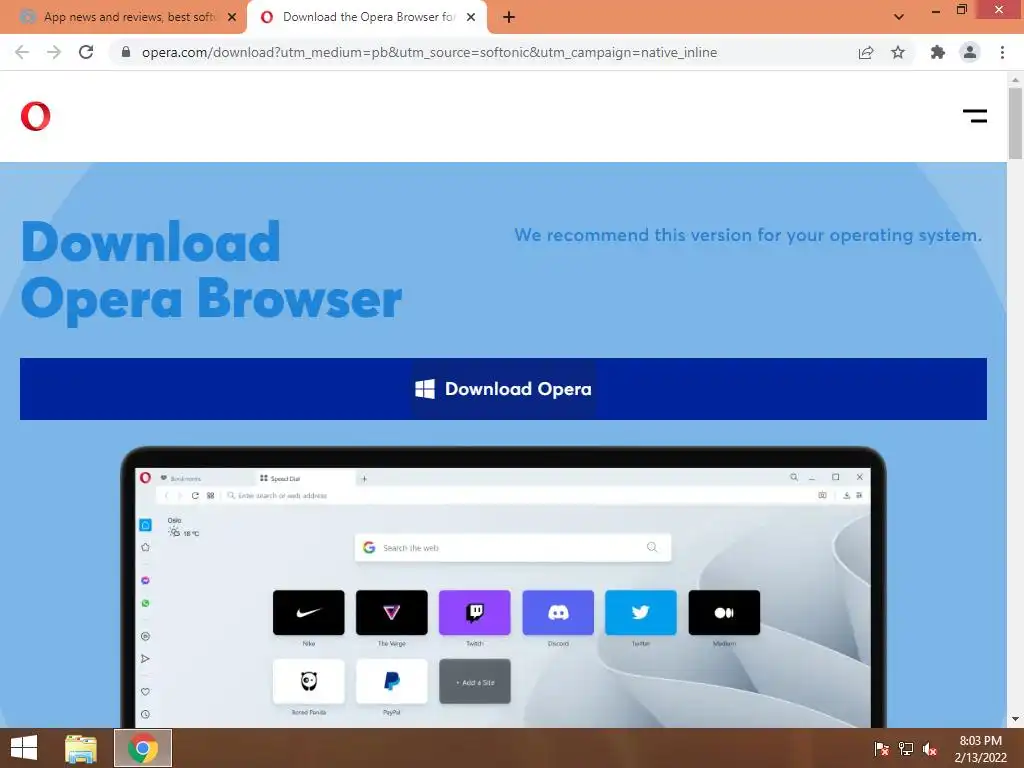Image resolution: width=1024 pixels, height=768 pixels.
Task: Bookmark this page with the star icon
Action: point(898,52)
